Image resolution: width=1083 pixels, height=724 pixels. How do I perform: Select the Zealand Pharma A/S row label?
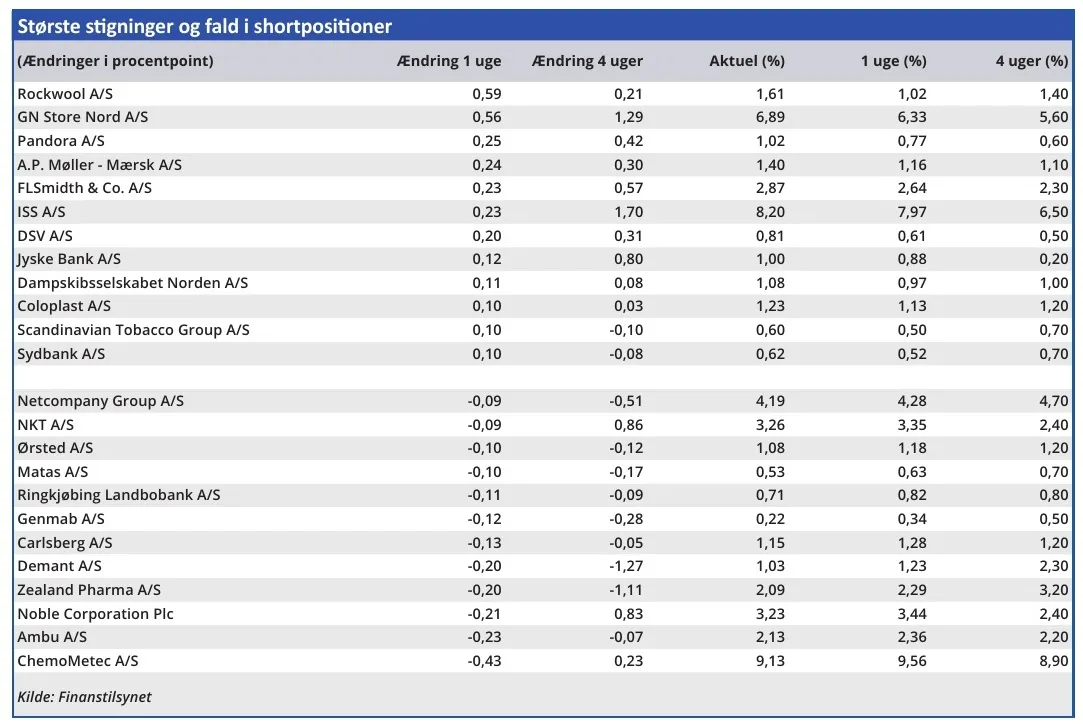click(89, 590)
